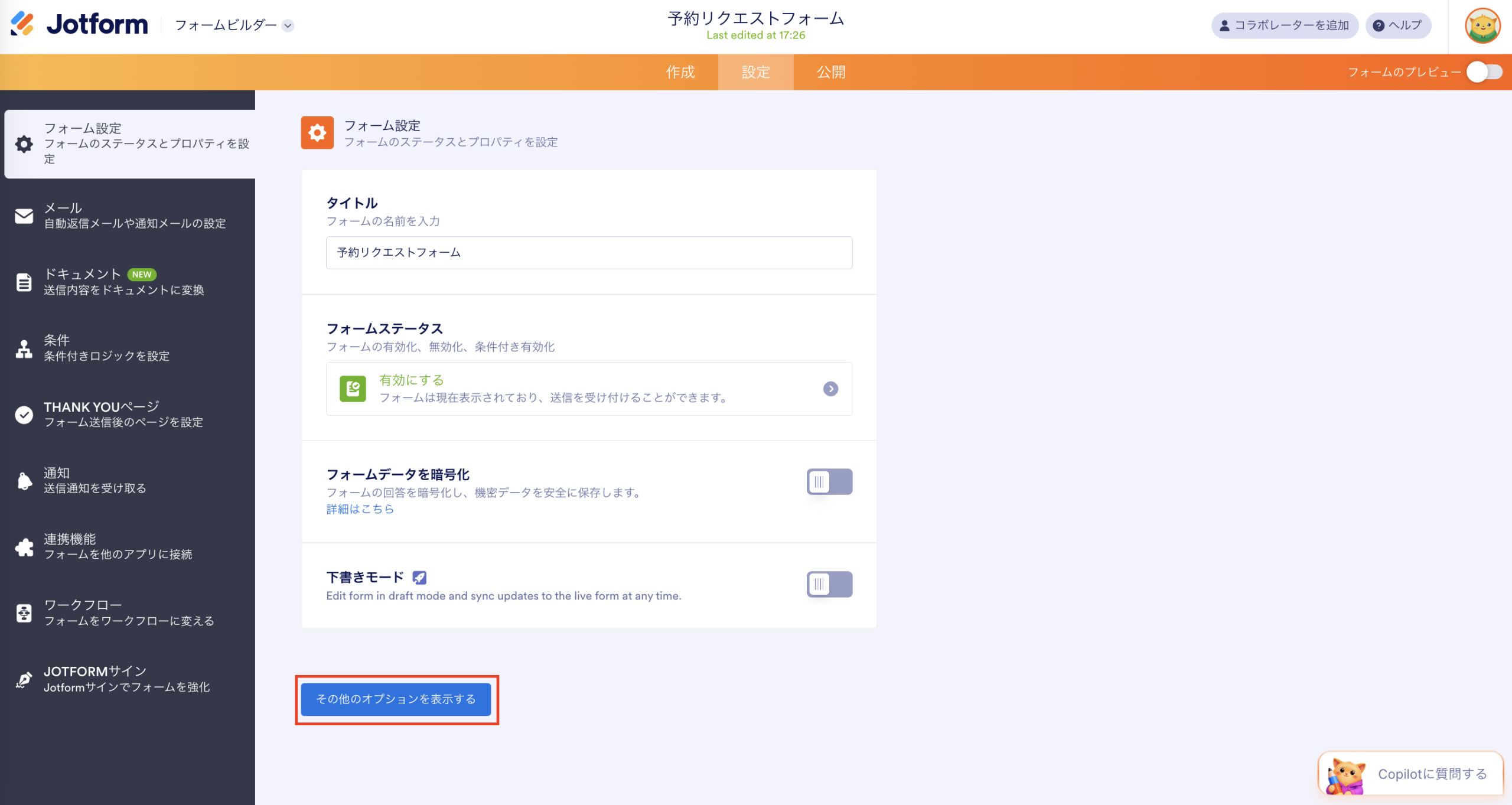Open the メール settings via envelope icon

[x=24, y=216]
